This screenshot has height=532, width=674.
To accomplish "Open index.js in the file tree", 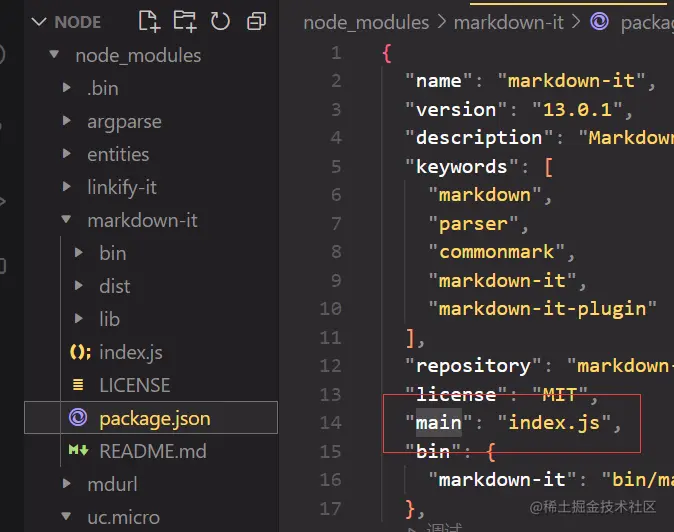I will (x=131, y=352).
